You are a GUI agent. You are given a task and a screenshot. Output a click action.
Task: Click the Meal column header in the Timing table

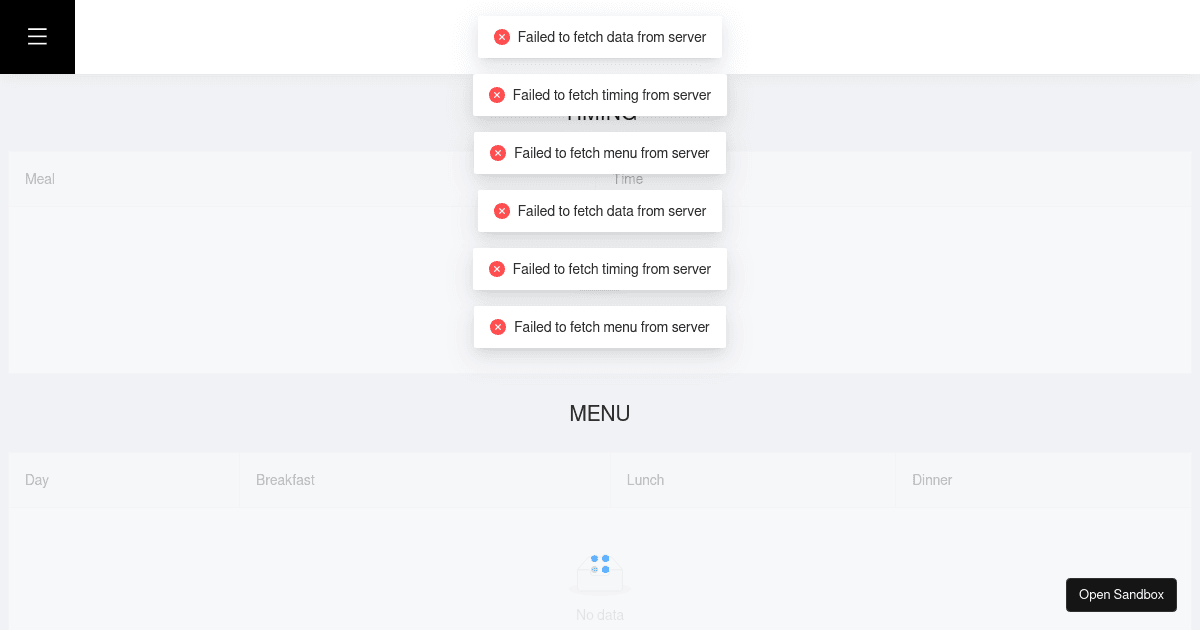pyautogui.click(x=40, y=179)
